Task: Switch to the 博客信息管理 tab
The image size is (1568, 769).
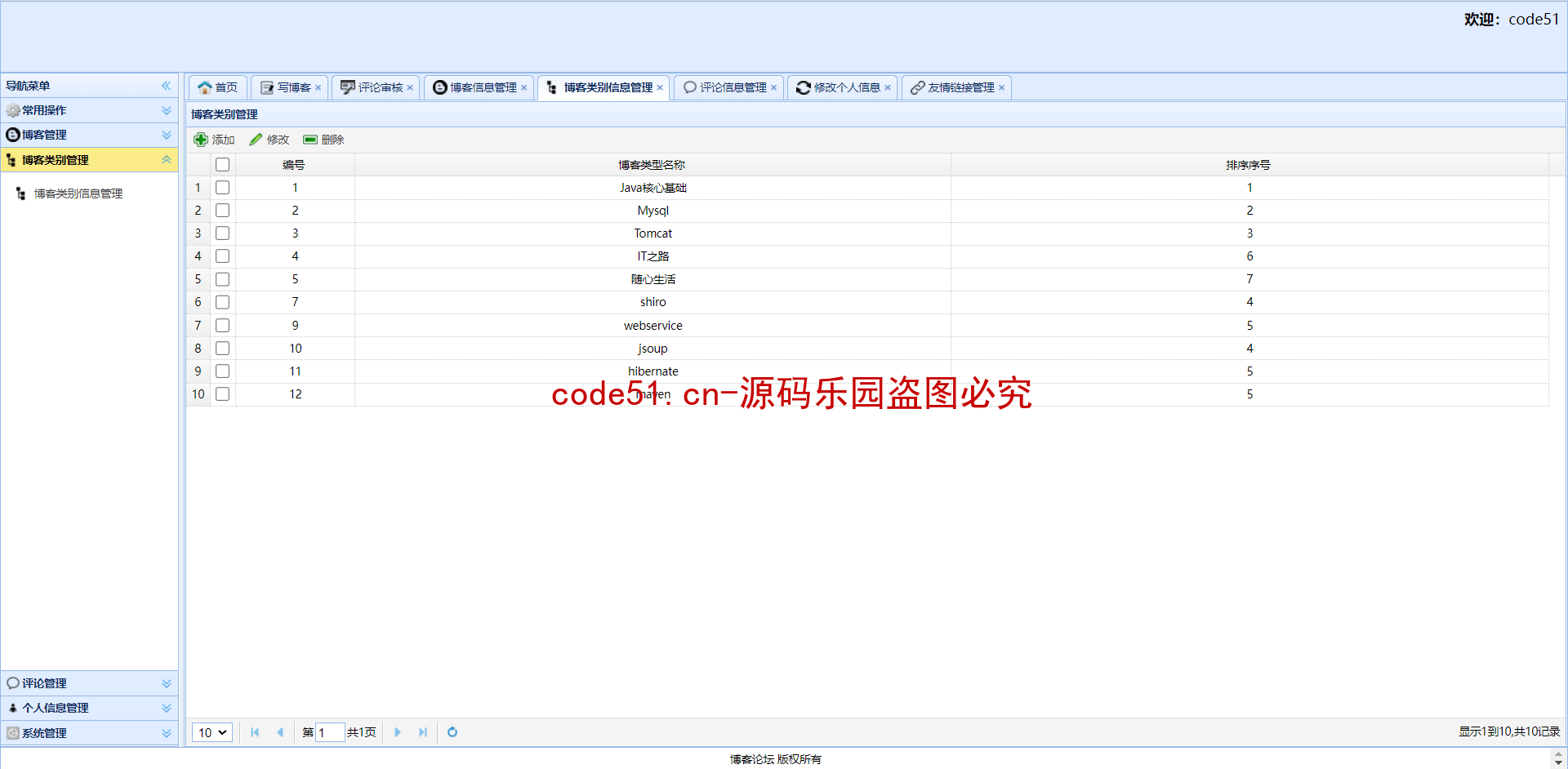Action: tap(479, 87)
